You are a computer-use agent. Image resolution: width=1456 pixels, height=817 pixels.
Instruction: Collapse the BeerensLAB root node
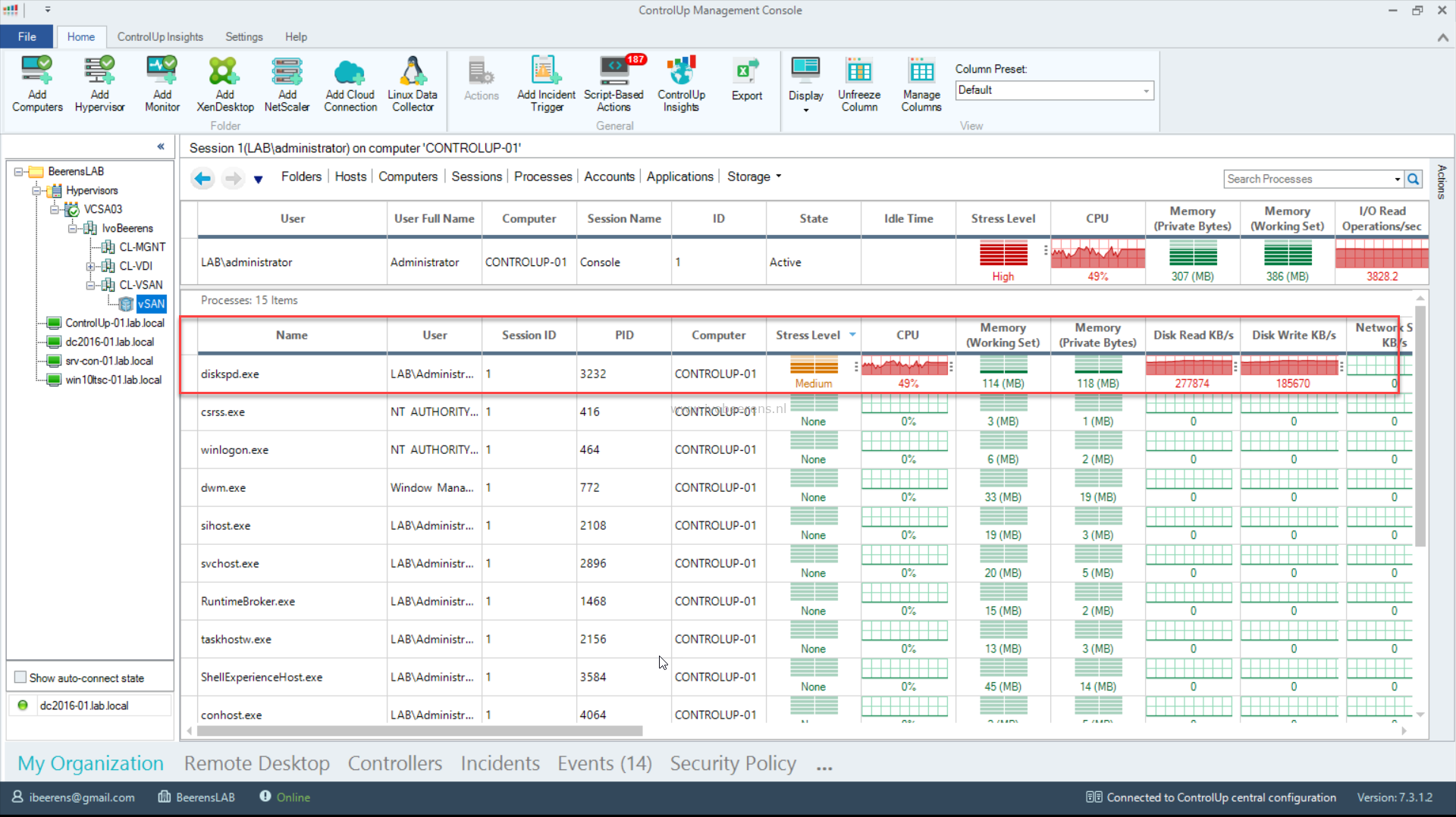coord(18,171)
